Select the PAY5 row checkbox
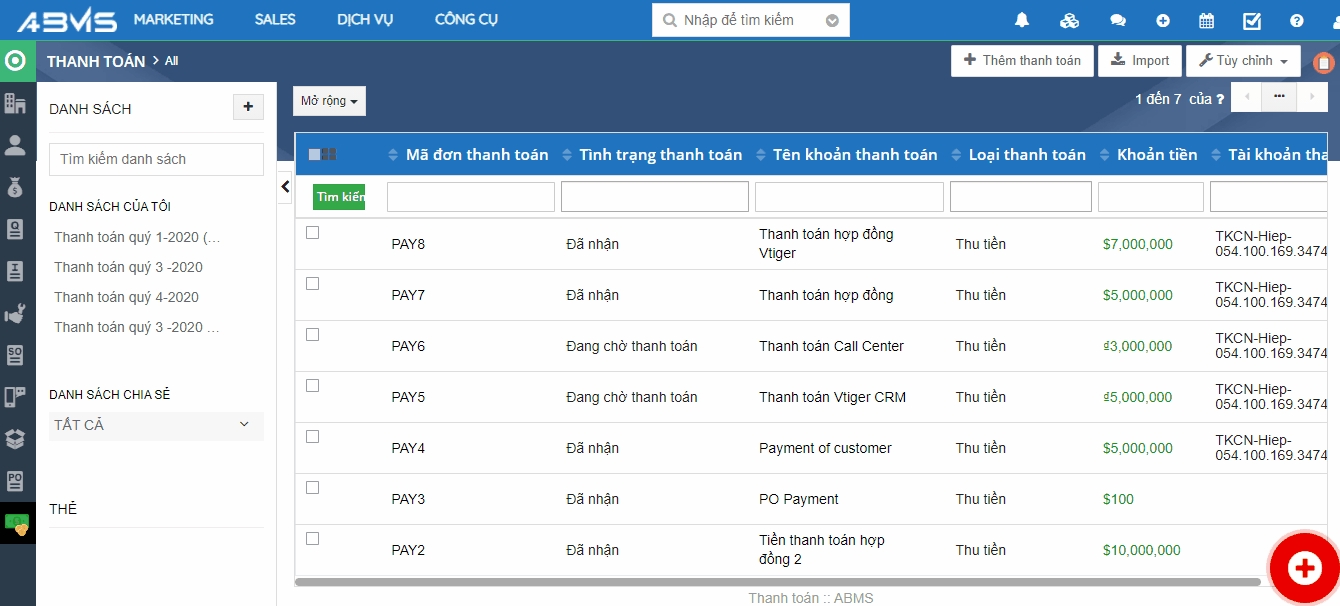 (312, 385)
